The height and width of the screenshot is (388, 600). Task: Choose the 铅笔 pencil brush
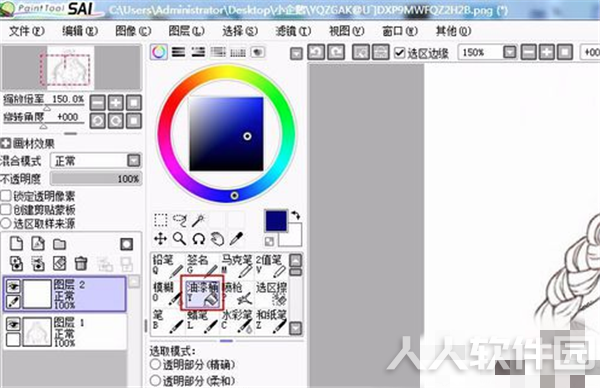[168, 266]
